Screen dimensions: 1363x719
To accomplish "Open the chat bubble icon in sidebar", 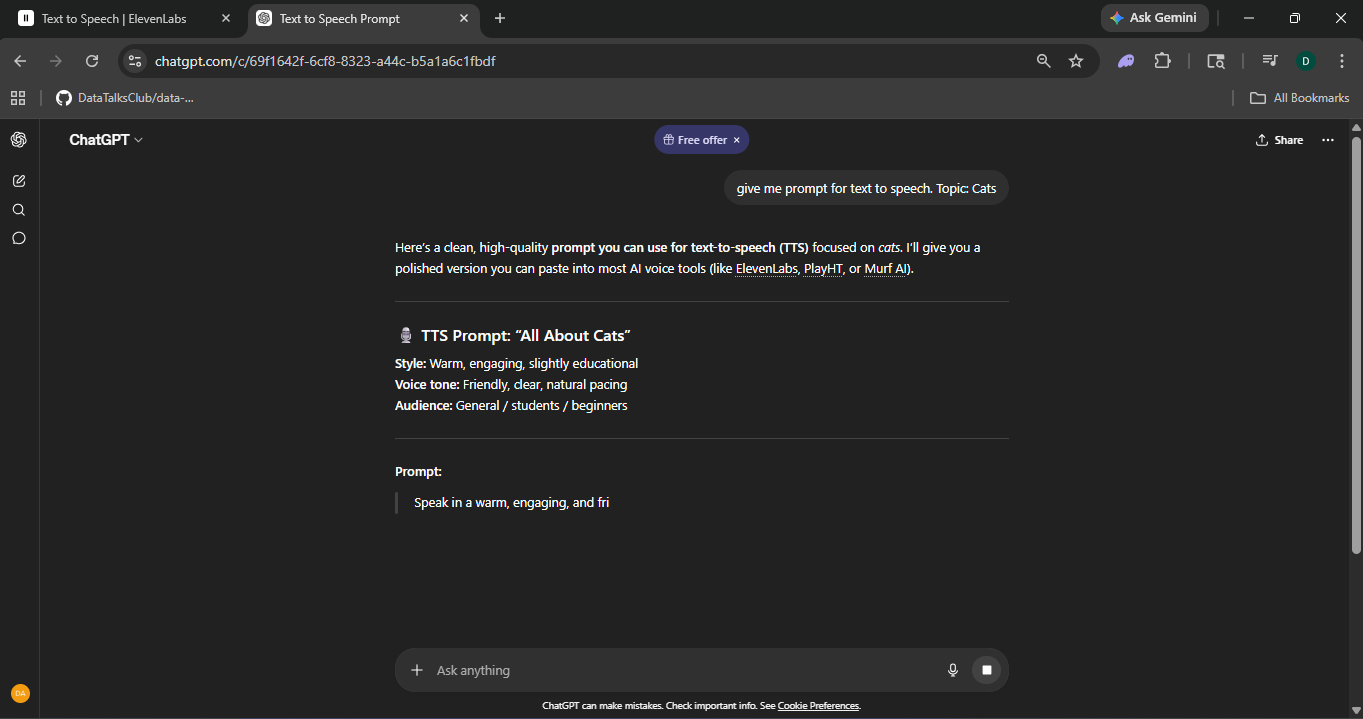I will click(18, 238).
